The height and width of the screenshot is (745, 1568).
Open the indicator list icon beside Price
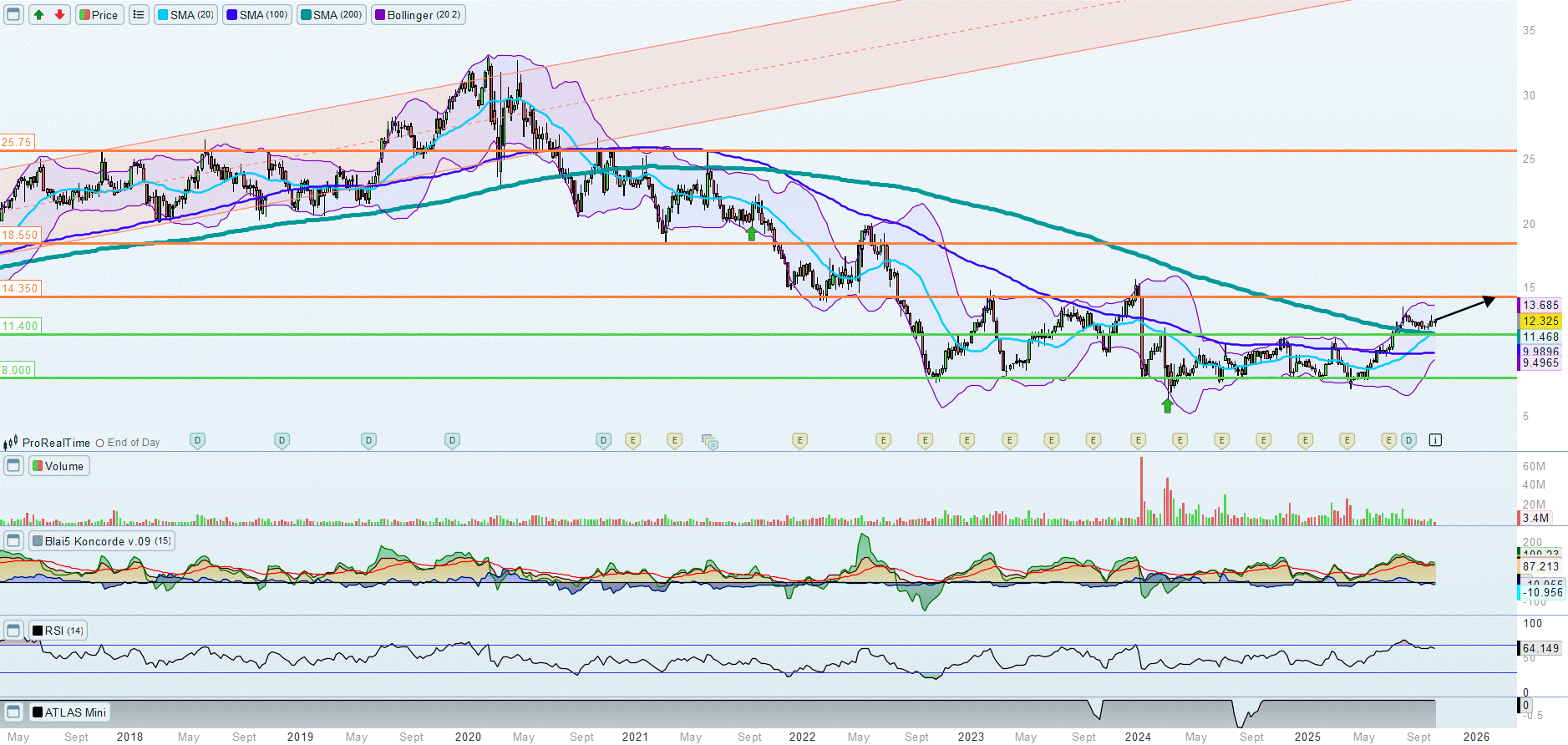click(x=139, y=15)
